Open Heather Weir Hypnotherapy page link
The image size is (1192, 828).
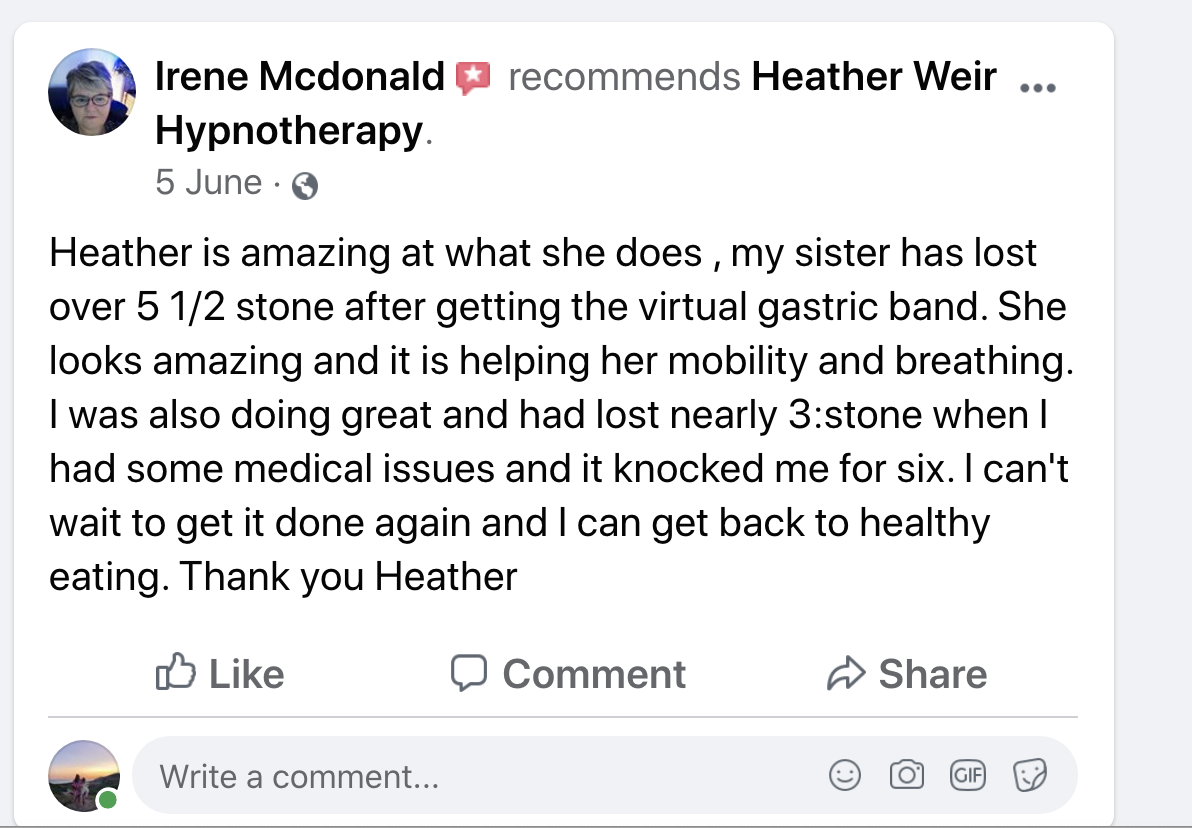coord(873,76)
